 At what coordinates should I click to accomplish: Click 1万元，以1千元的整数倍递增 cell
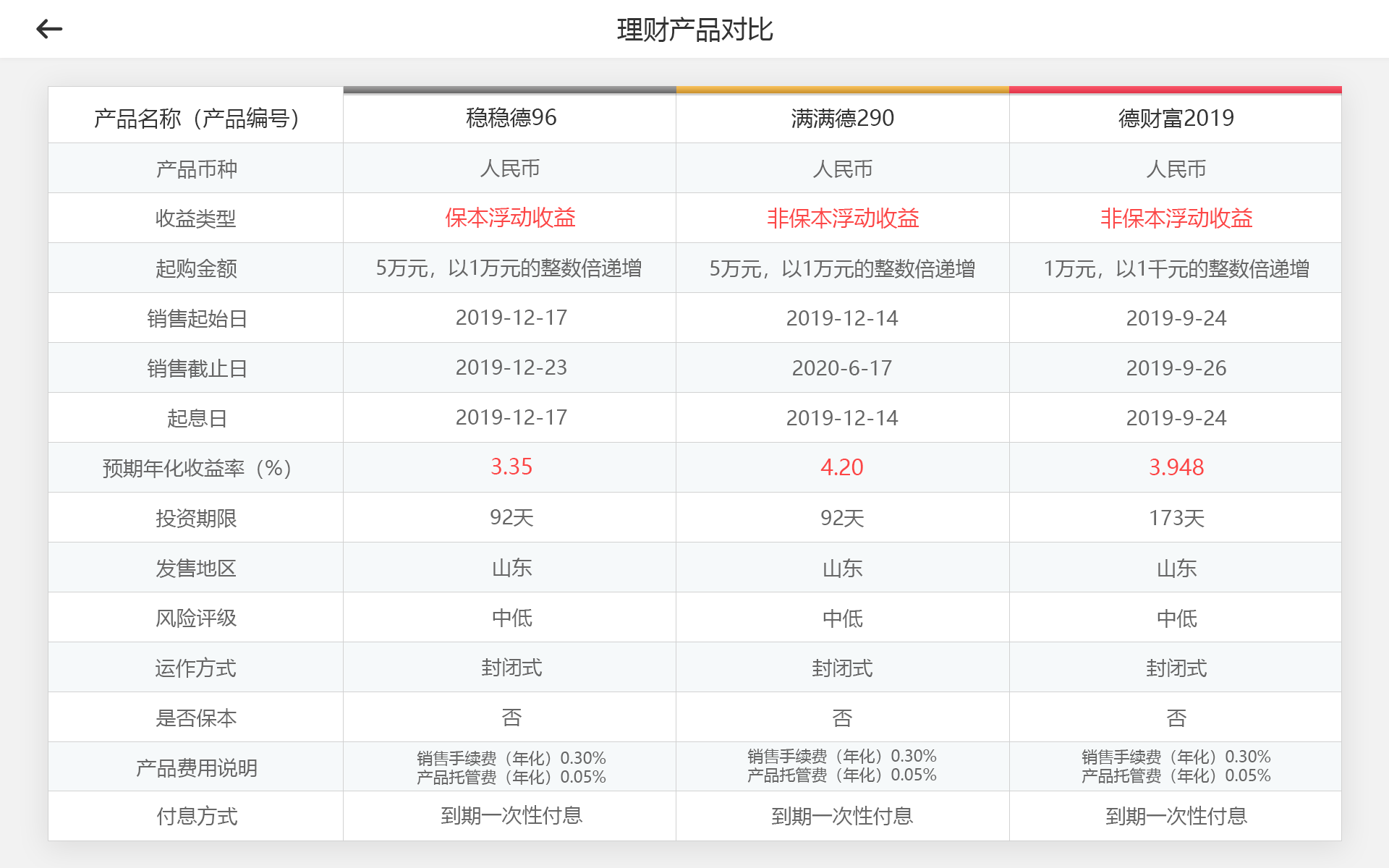tap(1176, 268)
